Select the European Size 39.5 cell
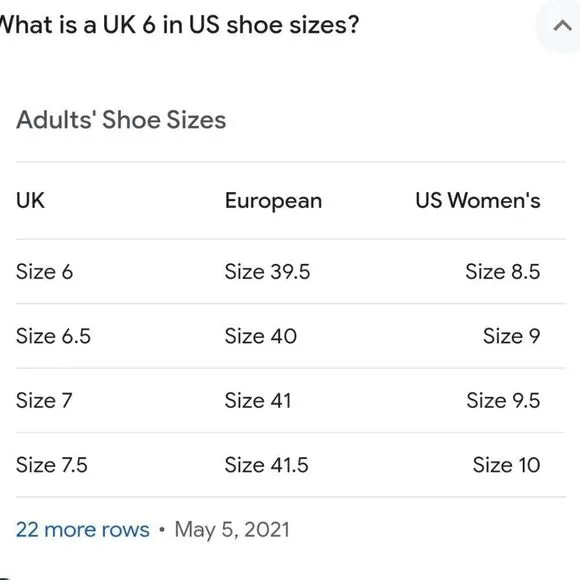580x580 pixels. pyautogui.click(x=267, y=272)
